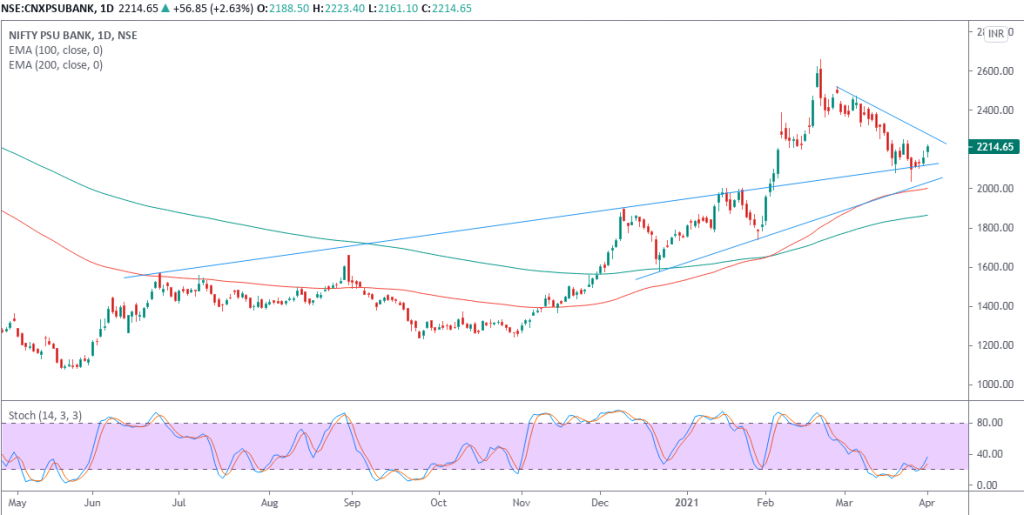Click the 1000.00 price axis label
Viewport: 1024px width, 515px height.
(x=995, y=384)
